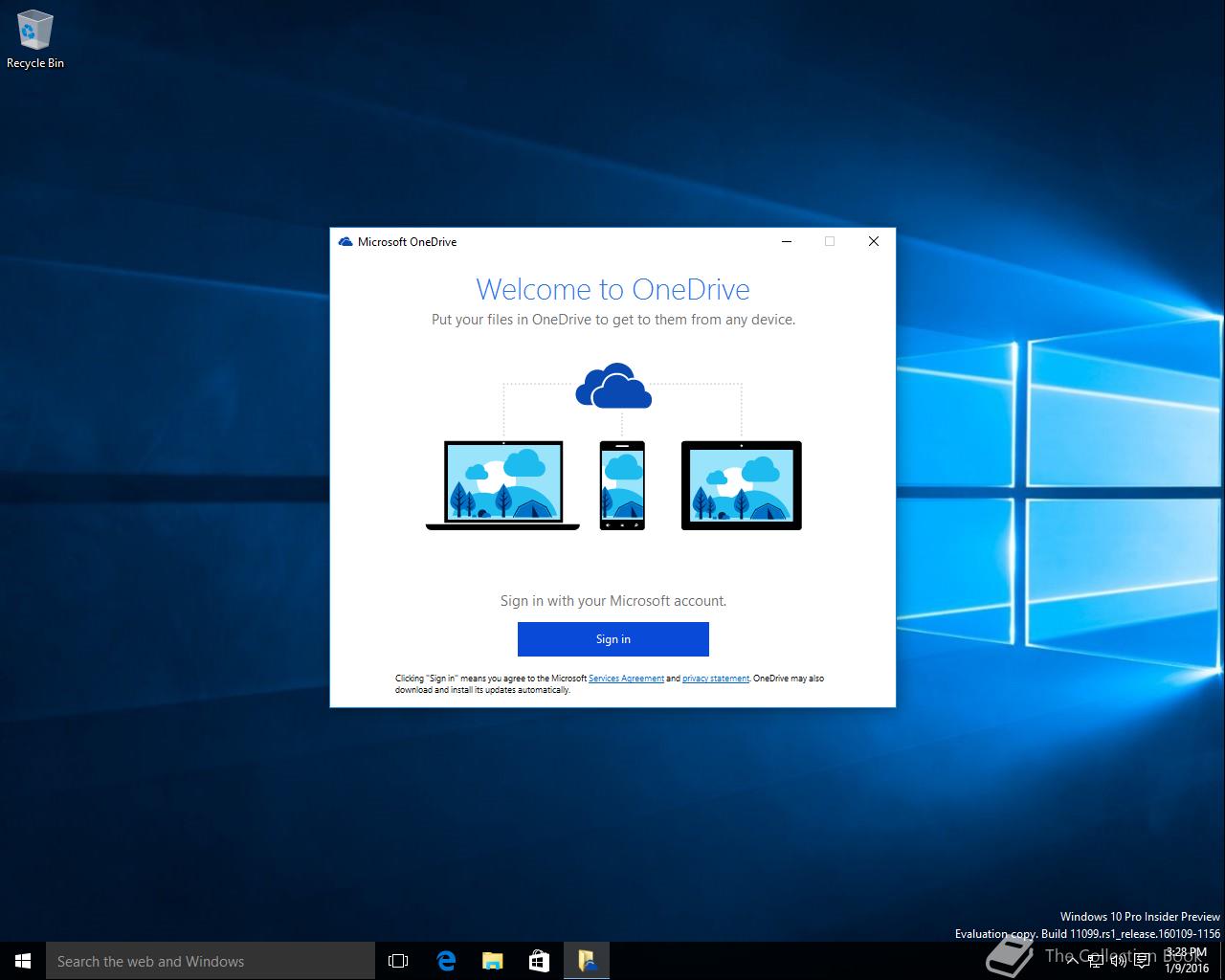Click the clock showing 3:28 PM
The image size is (1225, 980).
[1187, 961]
